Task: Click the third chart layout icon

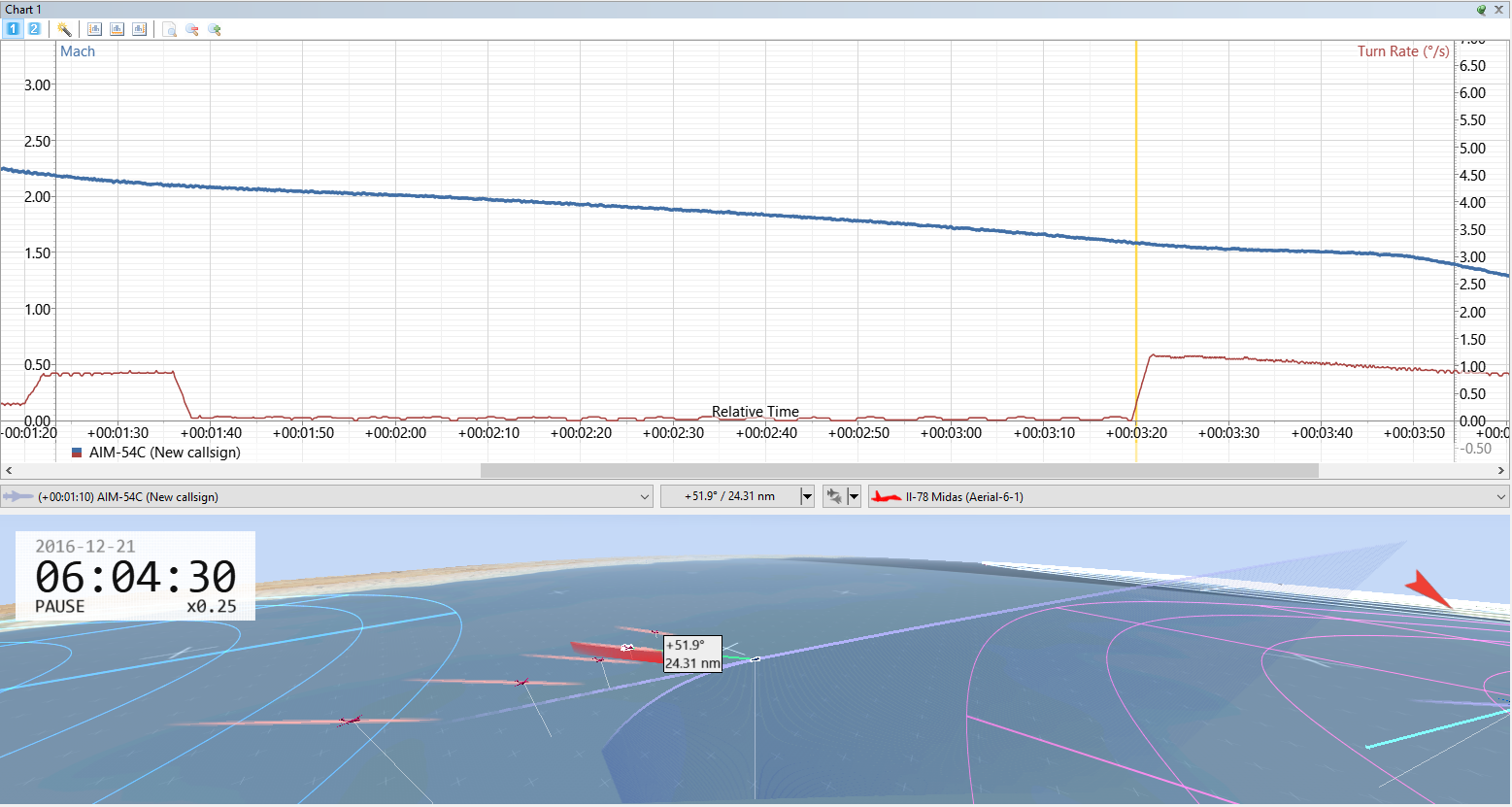Action: point(140,29)
